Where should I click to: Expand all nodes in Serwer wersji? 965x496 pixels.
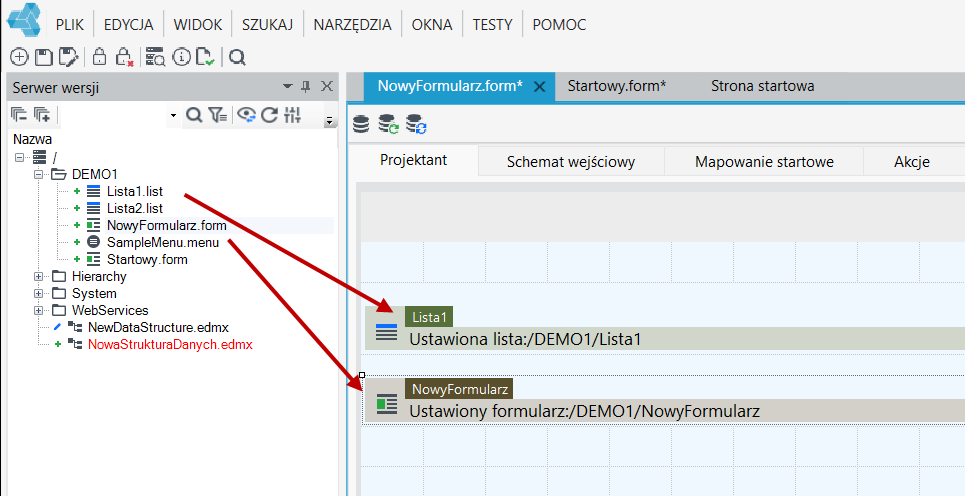tap(42, 114)
